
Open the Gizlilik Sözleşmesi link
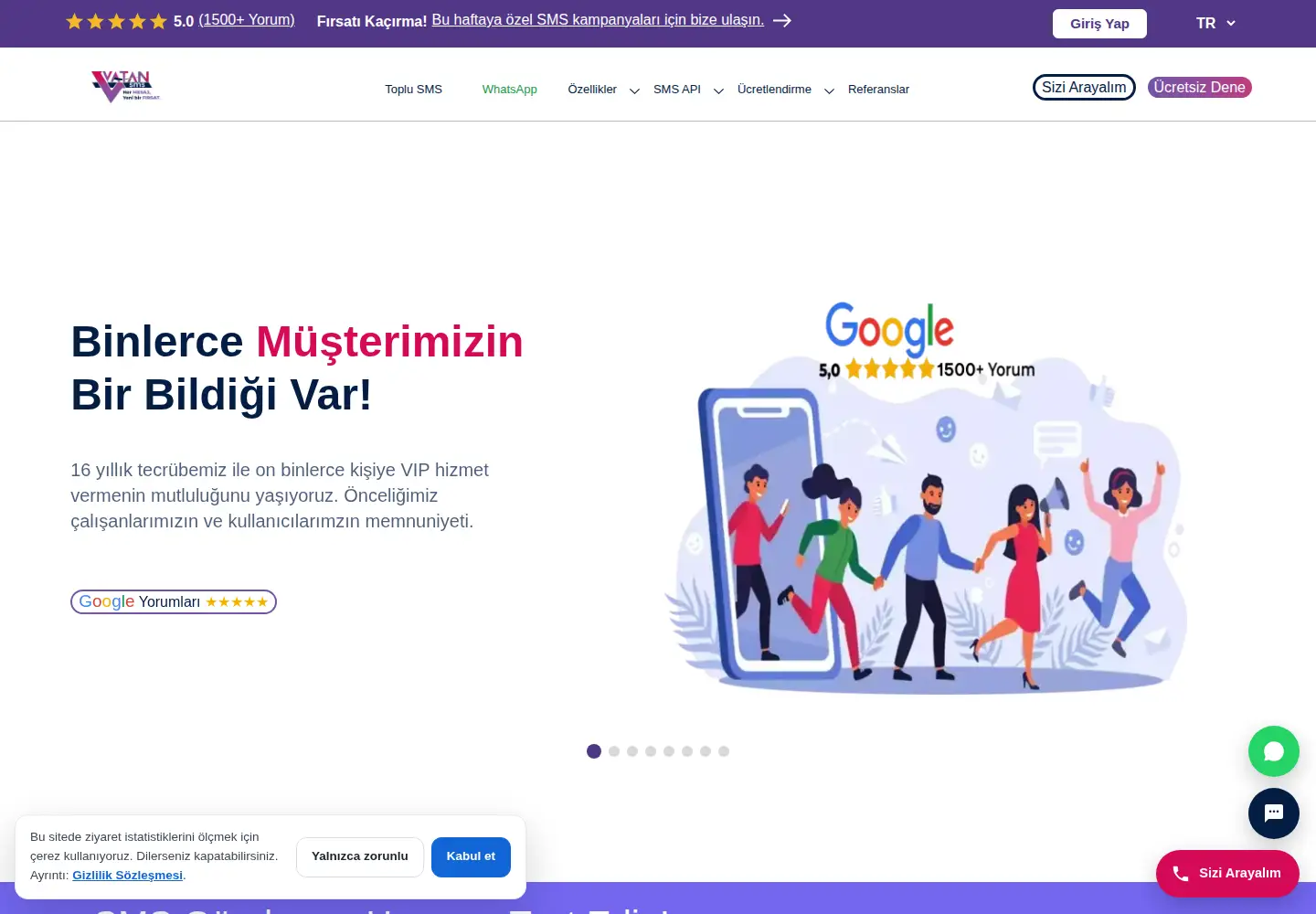[x=128, y=876]
